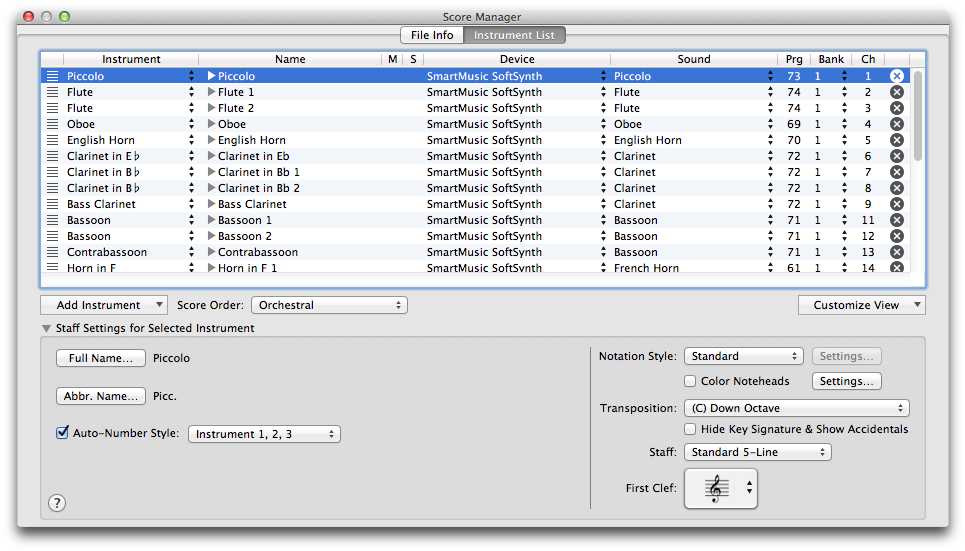Image resolution: width=965 pixels, height=551 pixels.
Task: Toggle Auto-Number Style checkbox
Action: point(62,433)
